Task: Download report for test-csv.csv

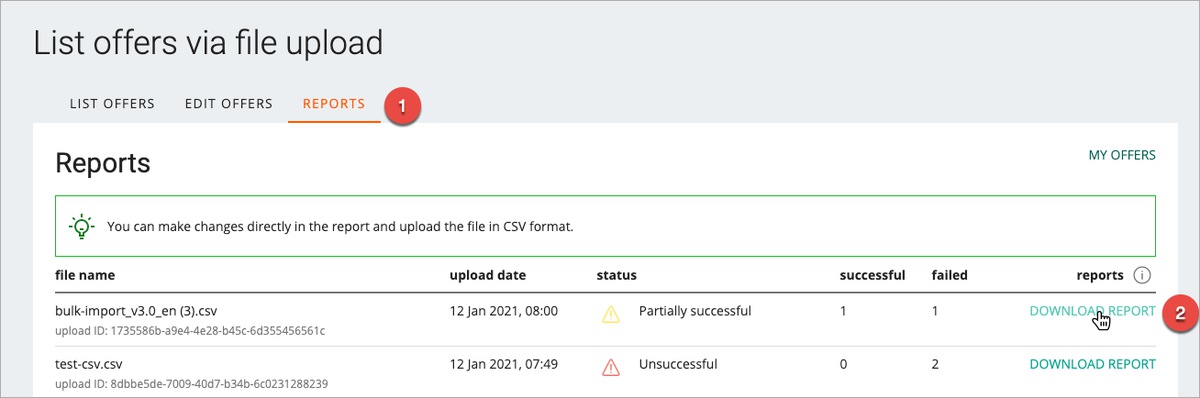Action: click(x=1092, y=364)
